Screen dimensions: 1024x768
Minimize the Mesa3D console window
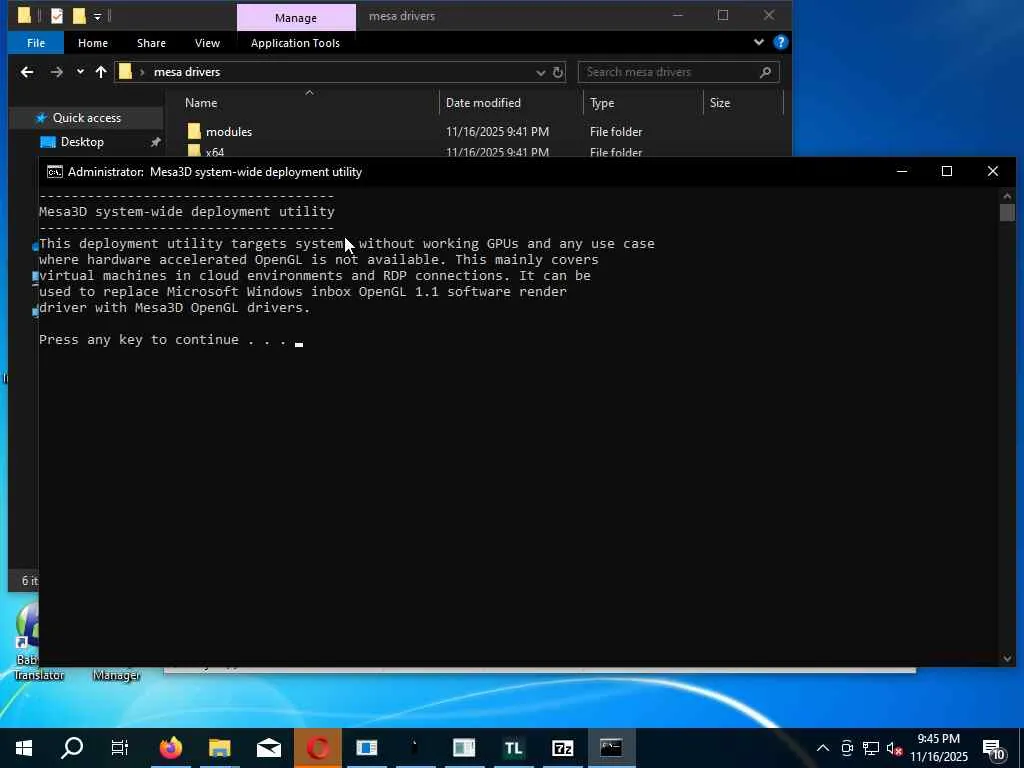902,171
